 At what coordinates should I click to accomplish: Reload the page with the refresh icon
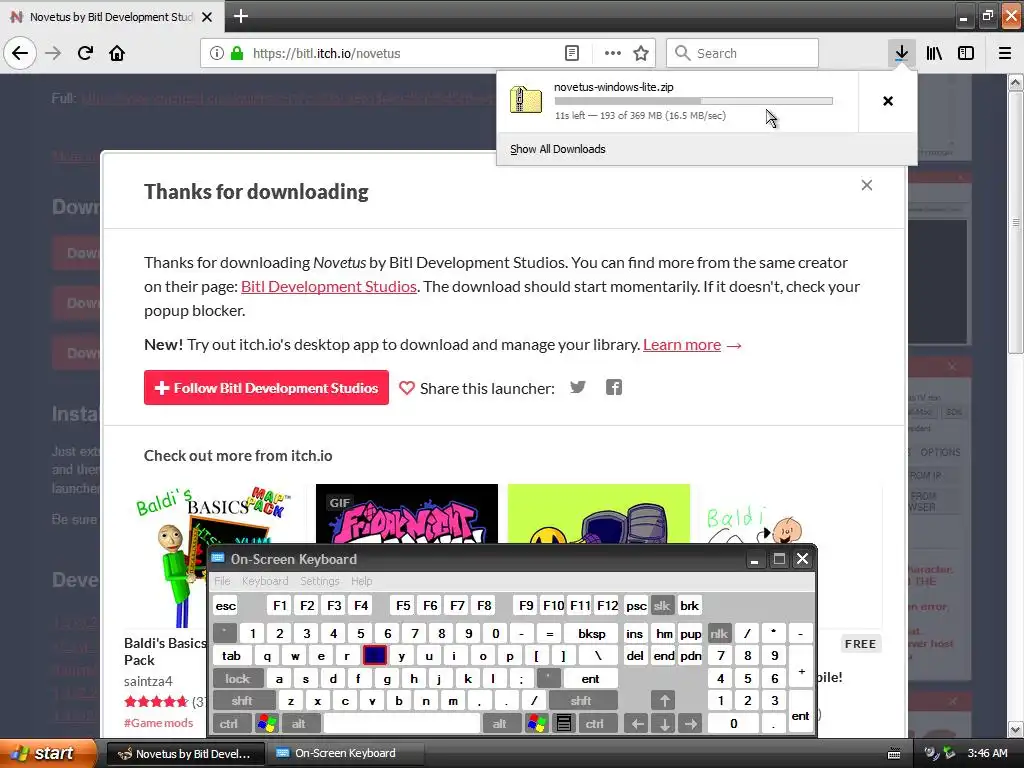tap(85, 53)
